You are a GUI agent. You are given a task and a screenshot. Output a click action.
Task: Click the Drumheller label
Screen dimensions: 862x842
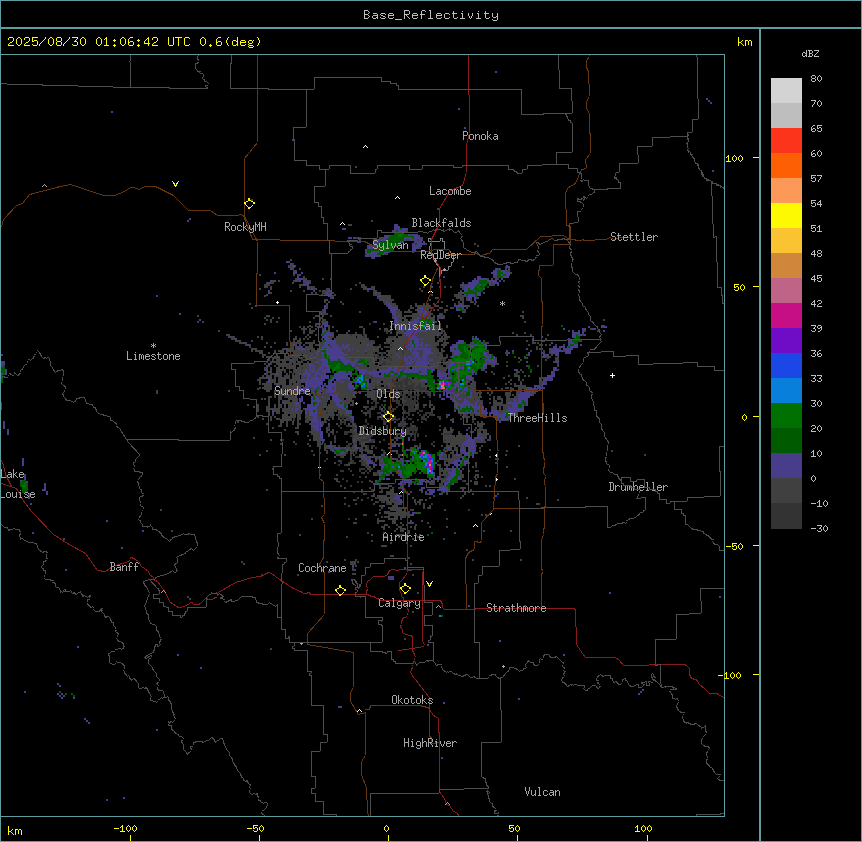click(x=638, y=487)
